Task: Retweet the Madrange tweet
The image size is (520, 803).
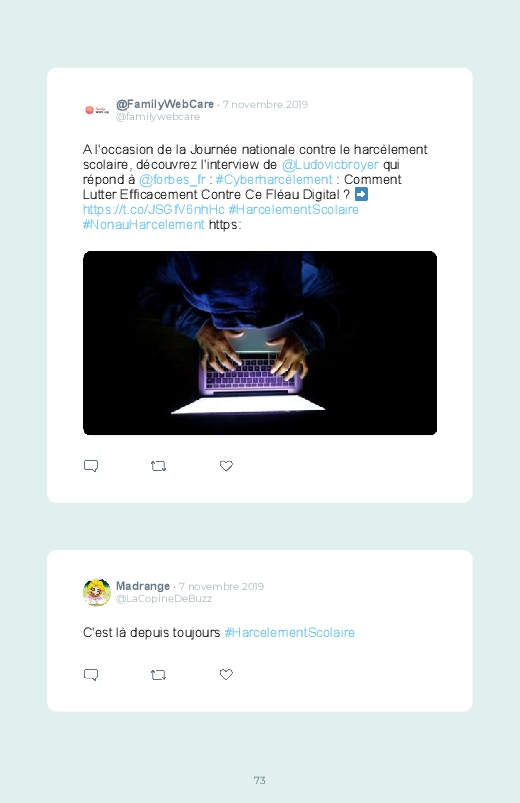Action: pyautogui.click(x=158, y=675)
